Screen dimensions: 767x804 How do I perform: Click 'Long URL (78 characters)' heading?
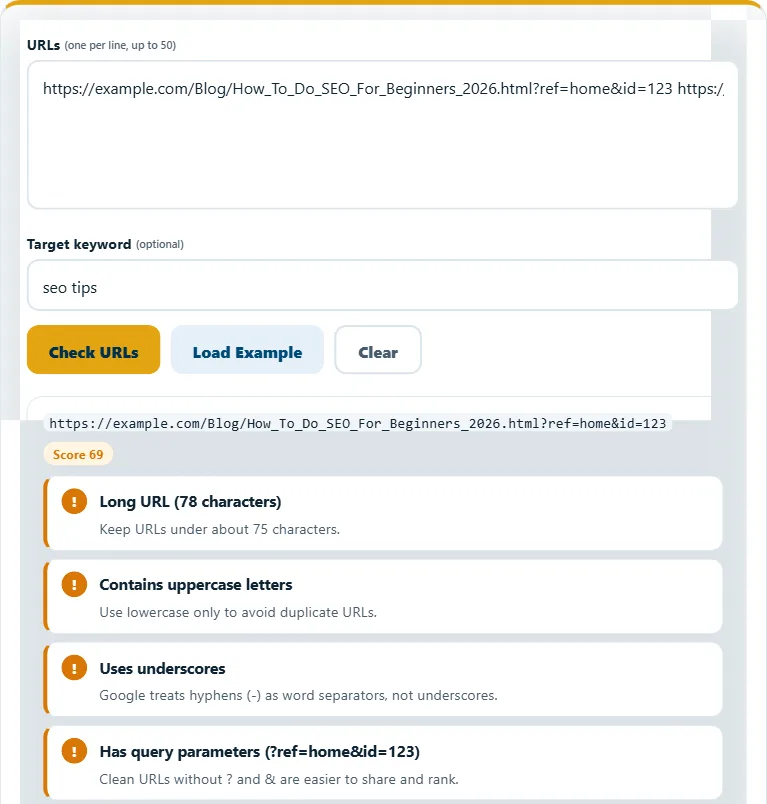tap(190, 501)
